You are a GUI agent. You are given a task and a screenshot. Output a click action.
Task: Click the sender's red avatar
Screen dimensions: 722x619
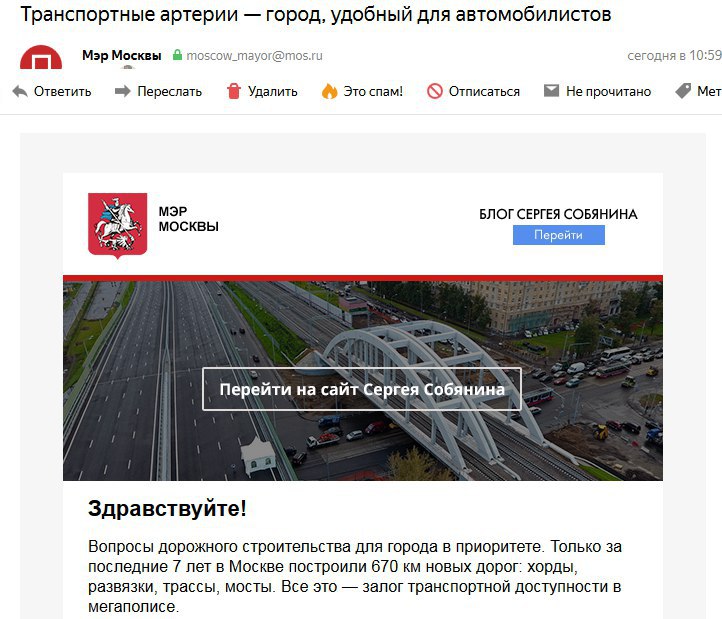tap(41, 57)
